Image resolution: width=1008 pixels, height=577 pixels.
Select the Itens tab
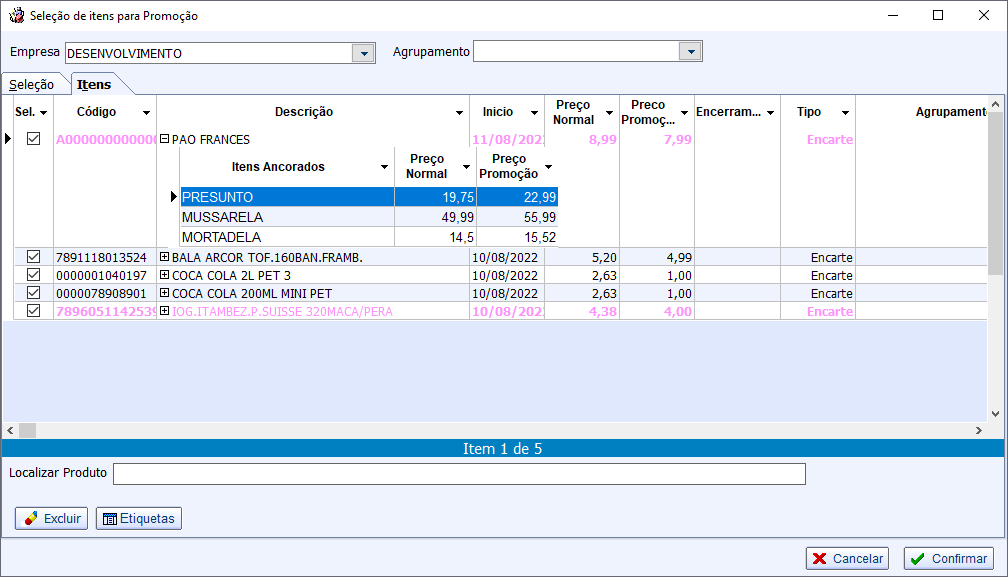tap(94, 85)
